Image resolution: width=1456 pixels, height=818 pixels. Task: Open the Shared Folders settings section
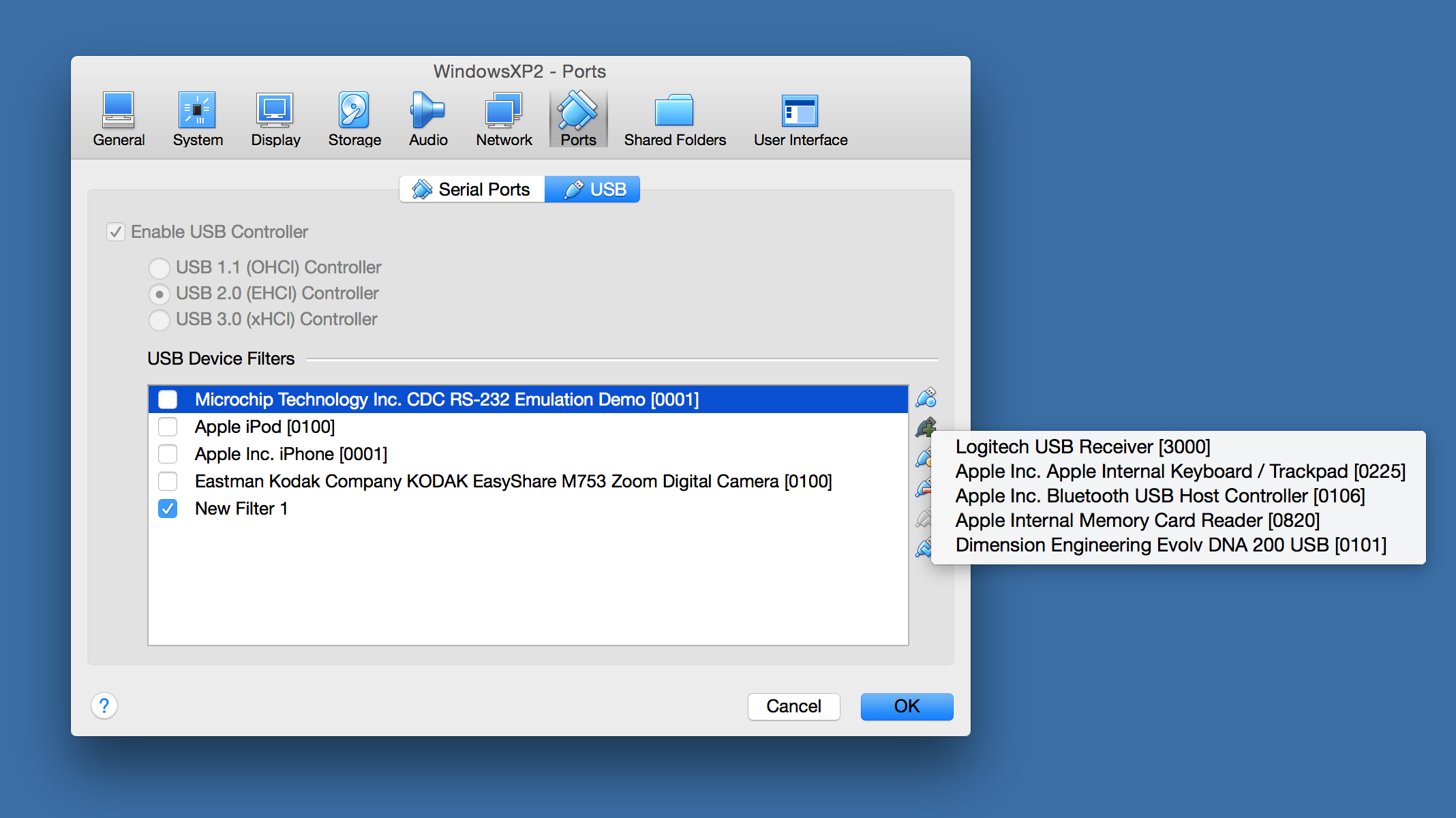tap(675, 120)
